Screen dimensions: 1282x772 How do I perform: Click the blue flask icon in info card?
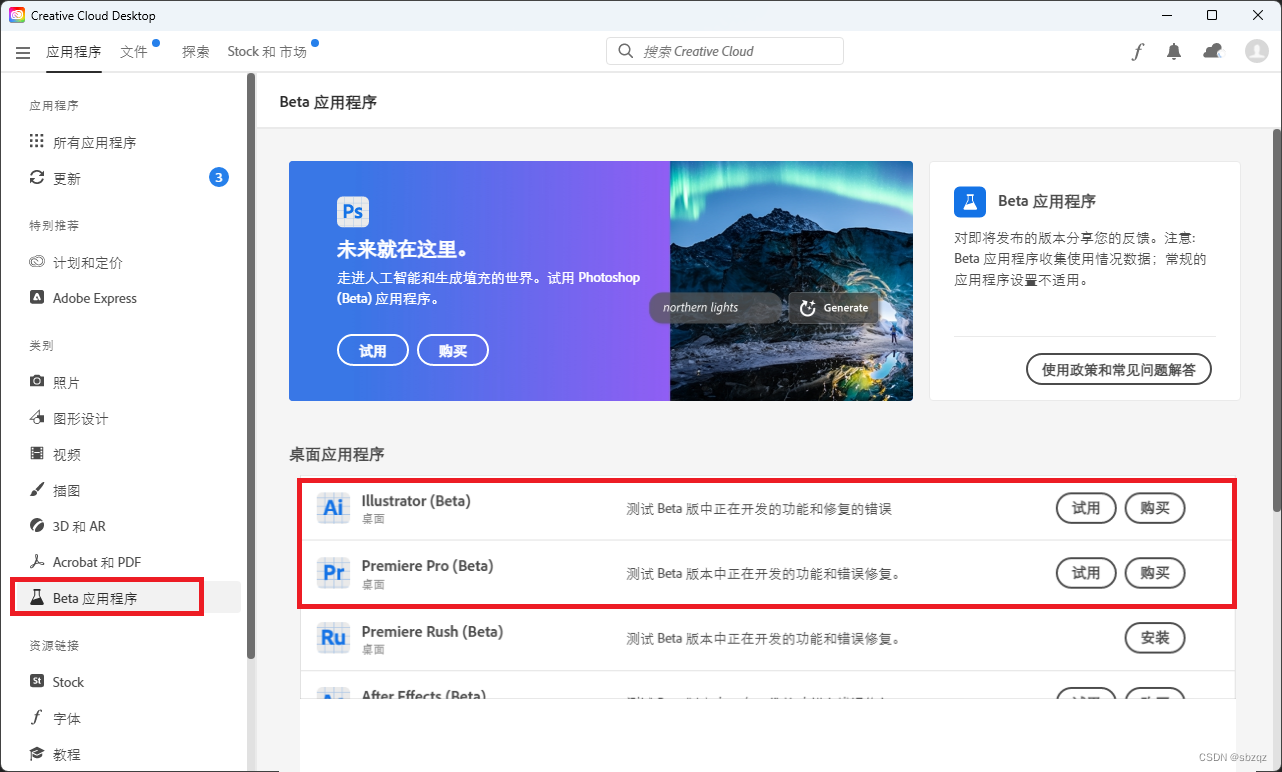970,202
